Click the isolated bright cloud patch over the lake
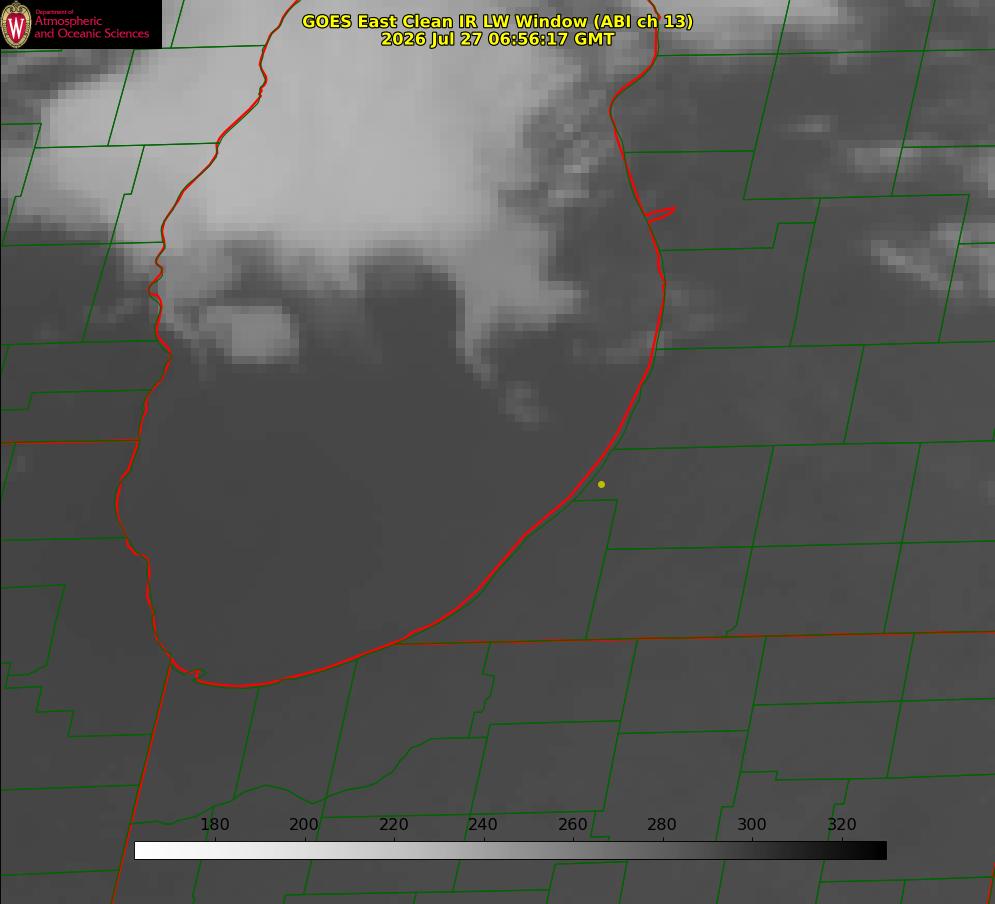Image resolution: width=995 pixels, height=904 pixels. (251, 332)
